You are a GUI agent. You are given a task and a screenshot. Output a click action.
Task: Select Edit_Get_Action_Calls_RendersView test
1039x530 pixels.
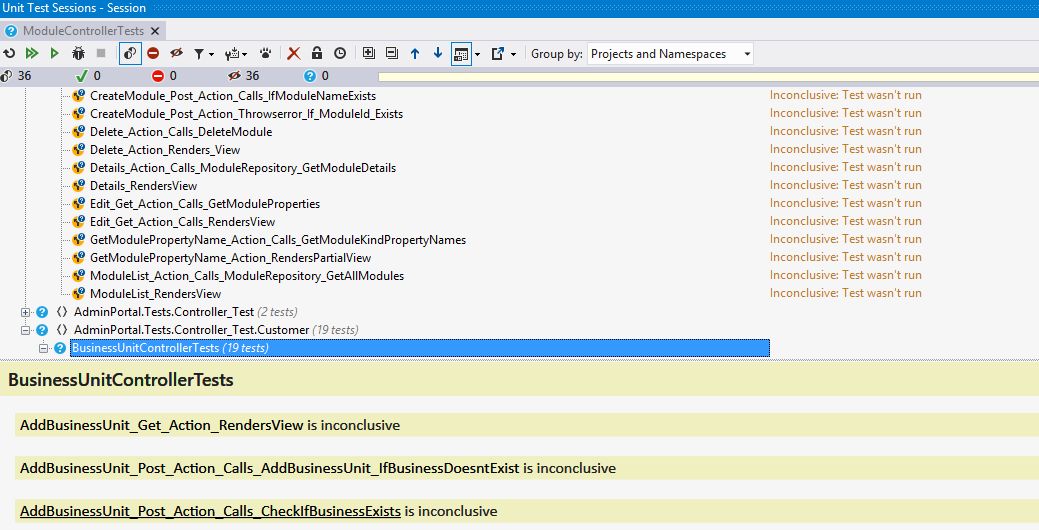(183, 221)
